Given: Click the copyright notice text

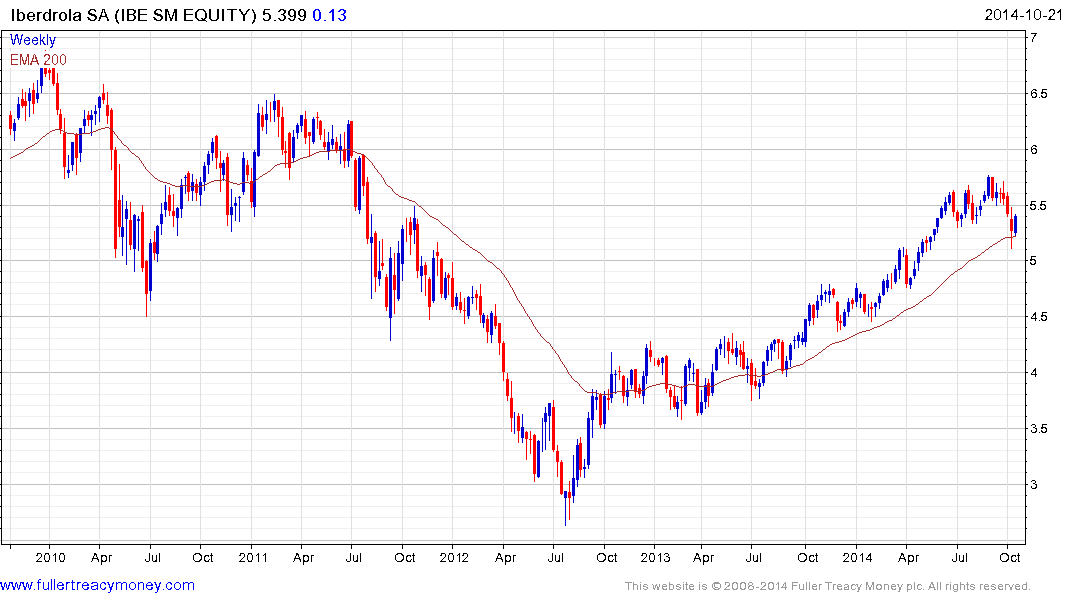Looking at the screenshot, I should (x=828, y=586).
